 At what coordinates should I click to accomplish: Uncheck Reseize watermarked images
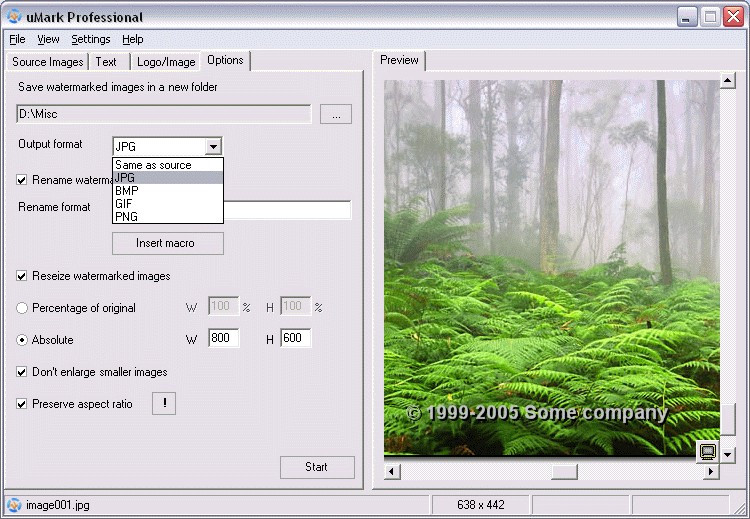[x=22, y=276]
